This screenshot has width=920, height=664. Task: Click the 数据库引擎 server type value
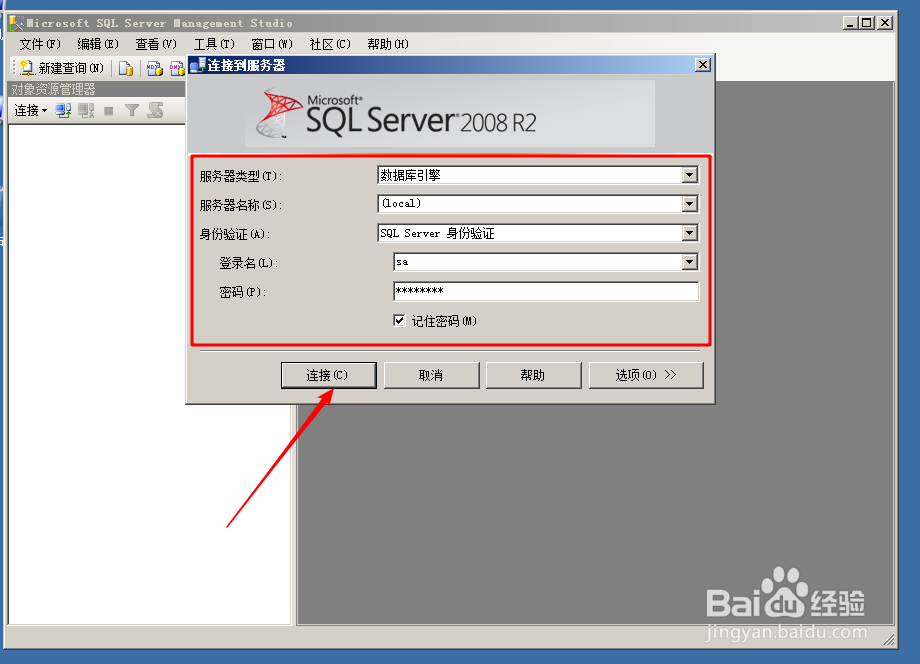(411, 175)
